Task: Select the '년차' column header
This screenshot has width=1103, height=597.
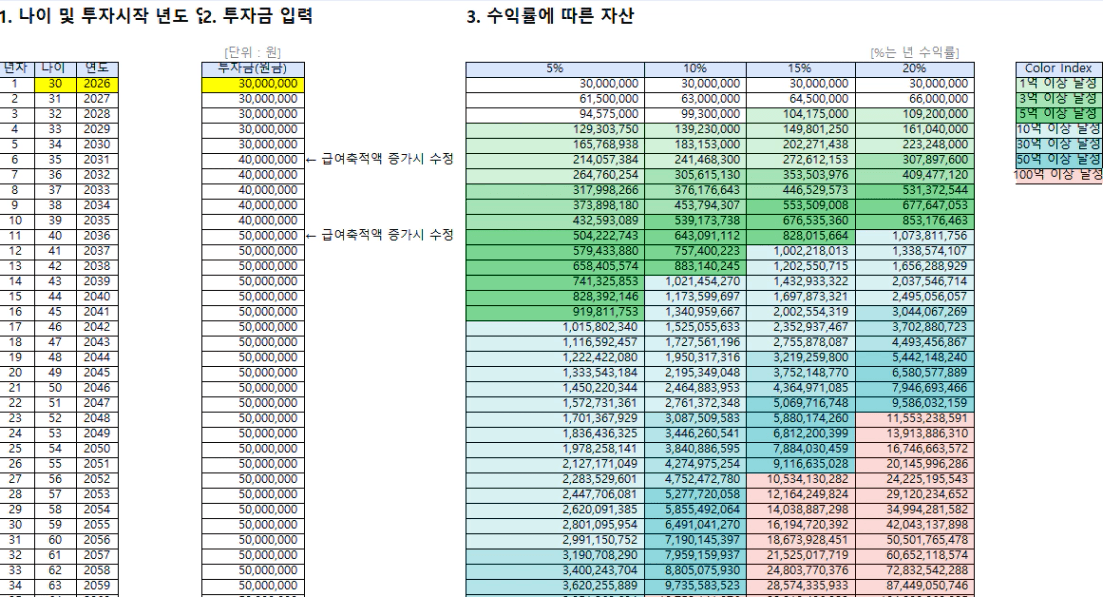Action: point(15,69)
